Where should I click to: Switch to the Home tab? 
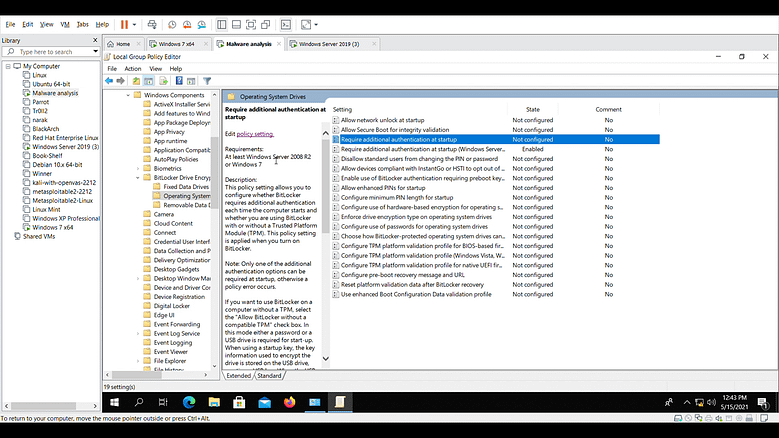[x=123, y=44]
